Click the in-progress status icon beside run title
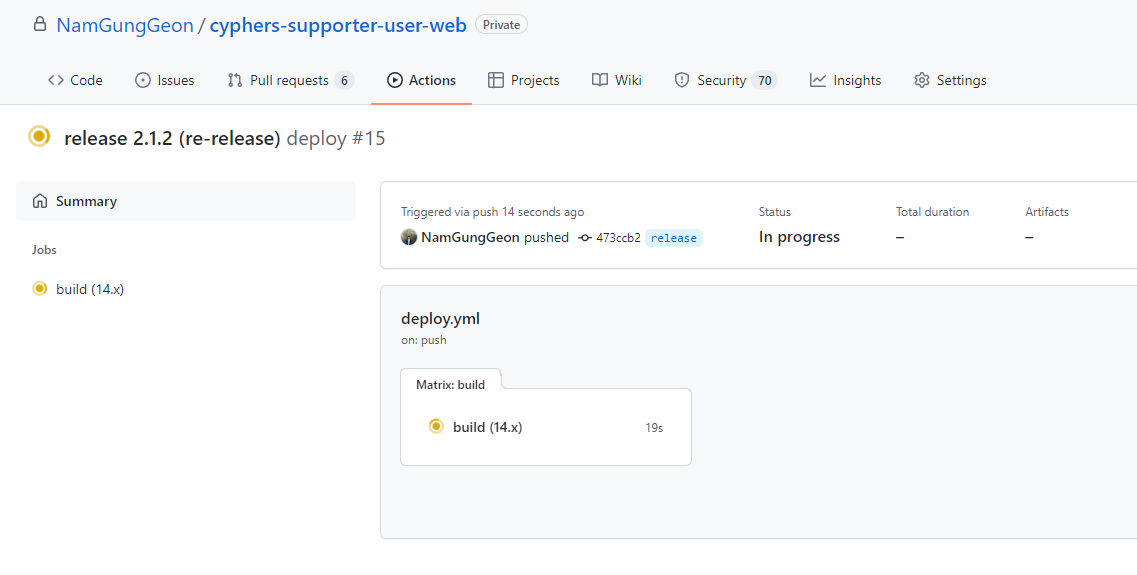 click(x=39, y=136)
